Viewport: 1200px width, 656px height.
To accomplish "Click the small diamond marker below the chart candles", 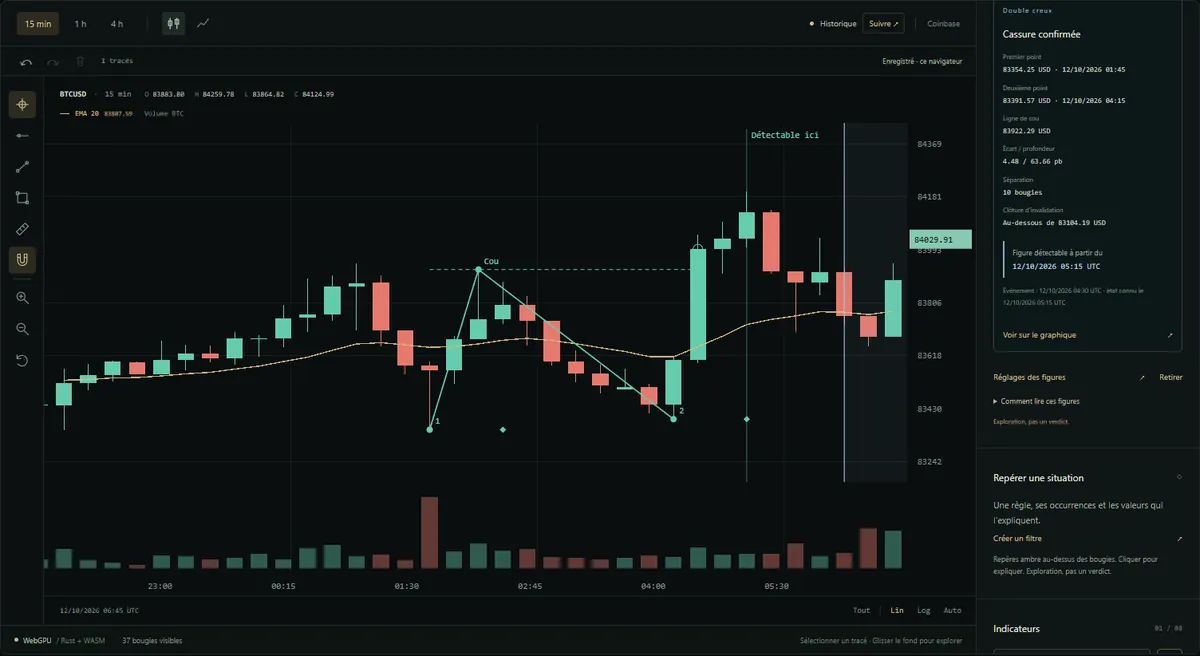I will 503,429.
